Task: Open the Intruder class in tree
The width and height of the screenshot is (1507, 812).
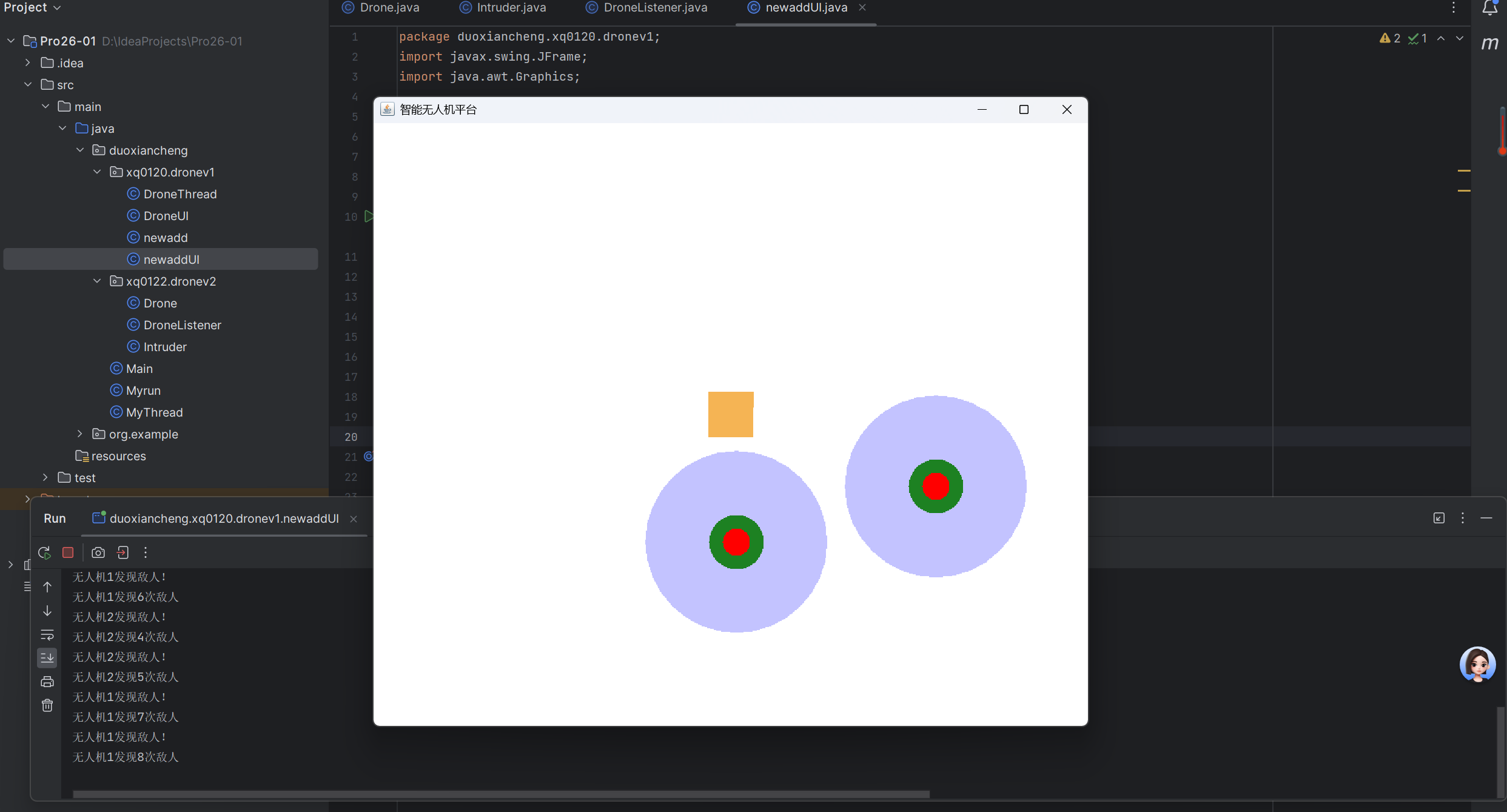Action: pos(165,347)
